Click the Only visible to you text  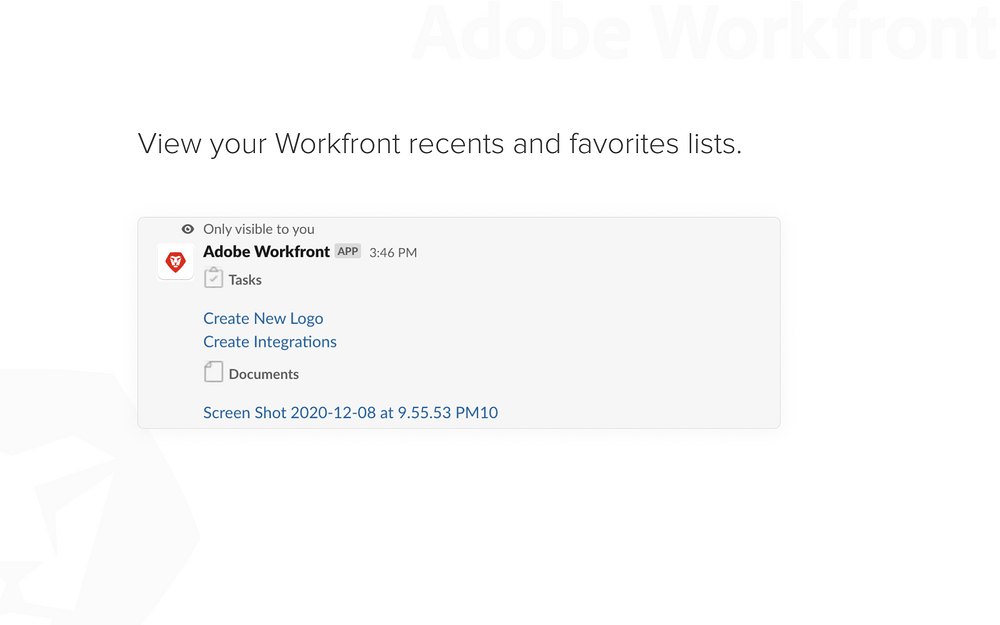[259, 229]
